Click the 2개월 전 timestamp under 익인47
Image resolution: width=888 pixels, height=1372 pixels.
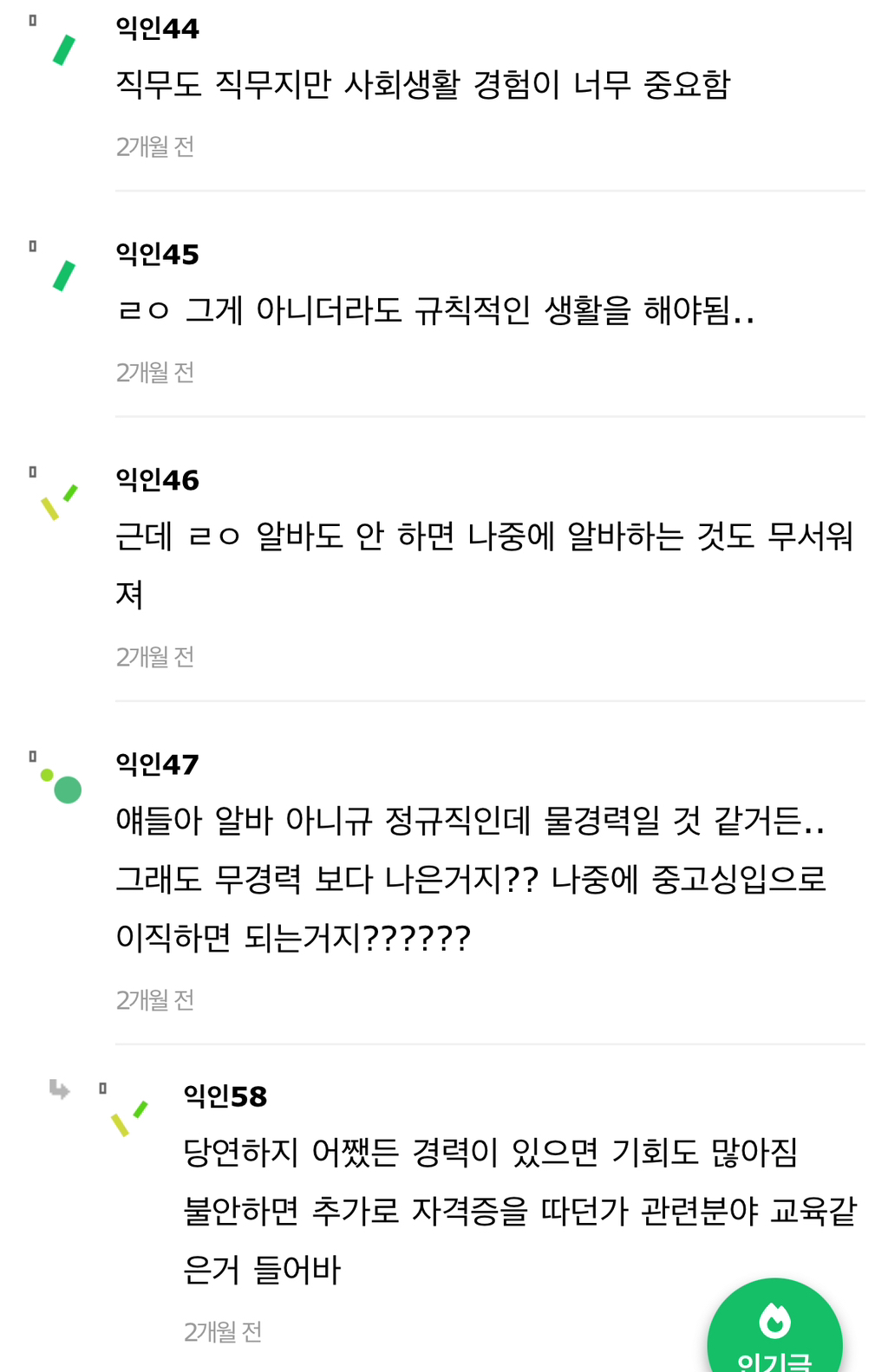click(154, 999)
